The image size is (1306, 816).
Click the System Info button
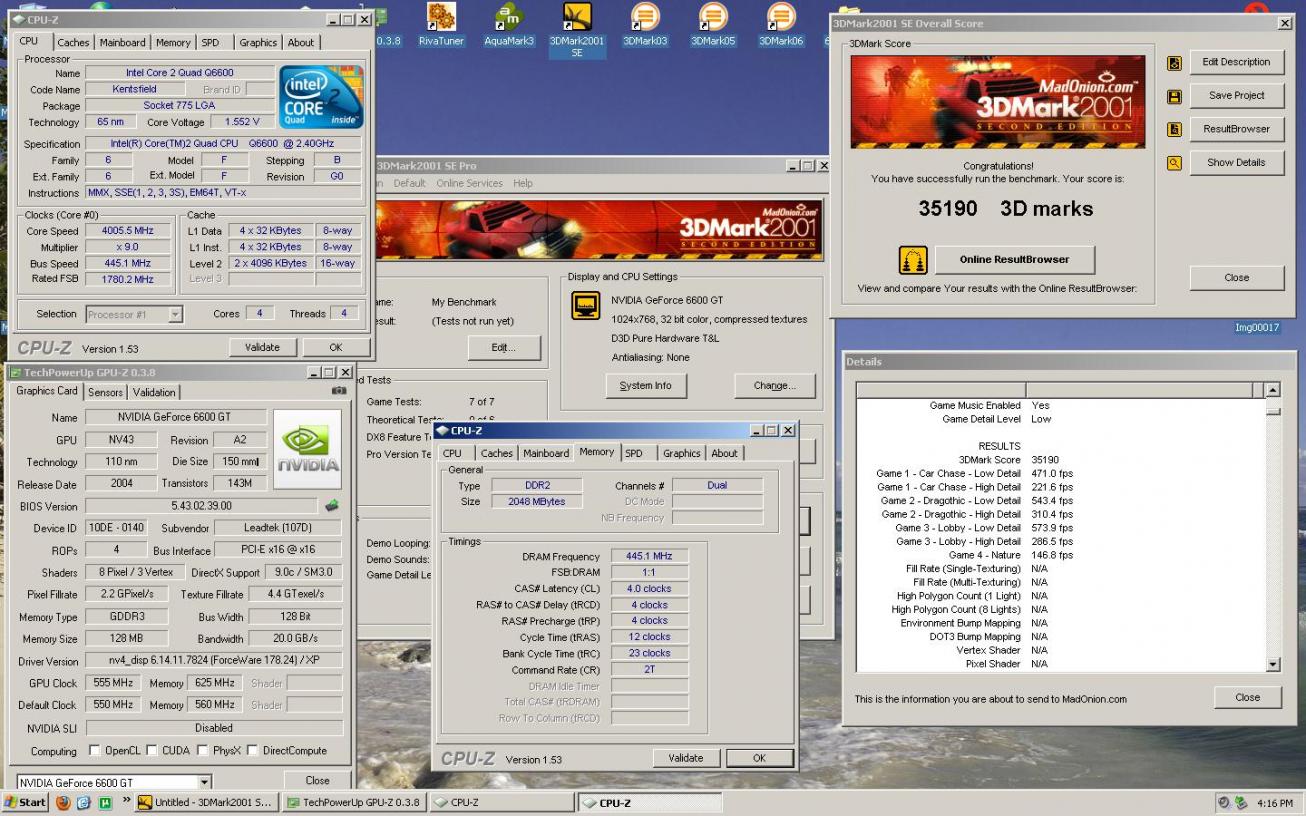coord(645,385)
